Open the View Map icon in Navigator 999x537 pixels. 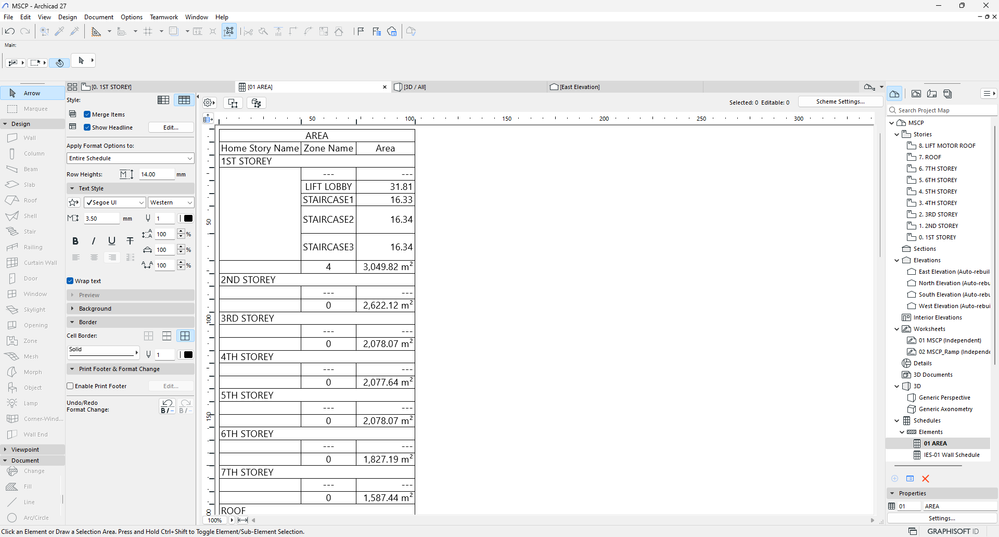(916, 94)
